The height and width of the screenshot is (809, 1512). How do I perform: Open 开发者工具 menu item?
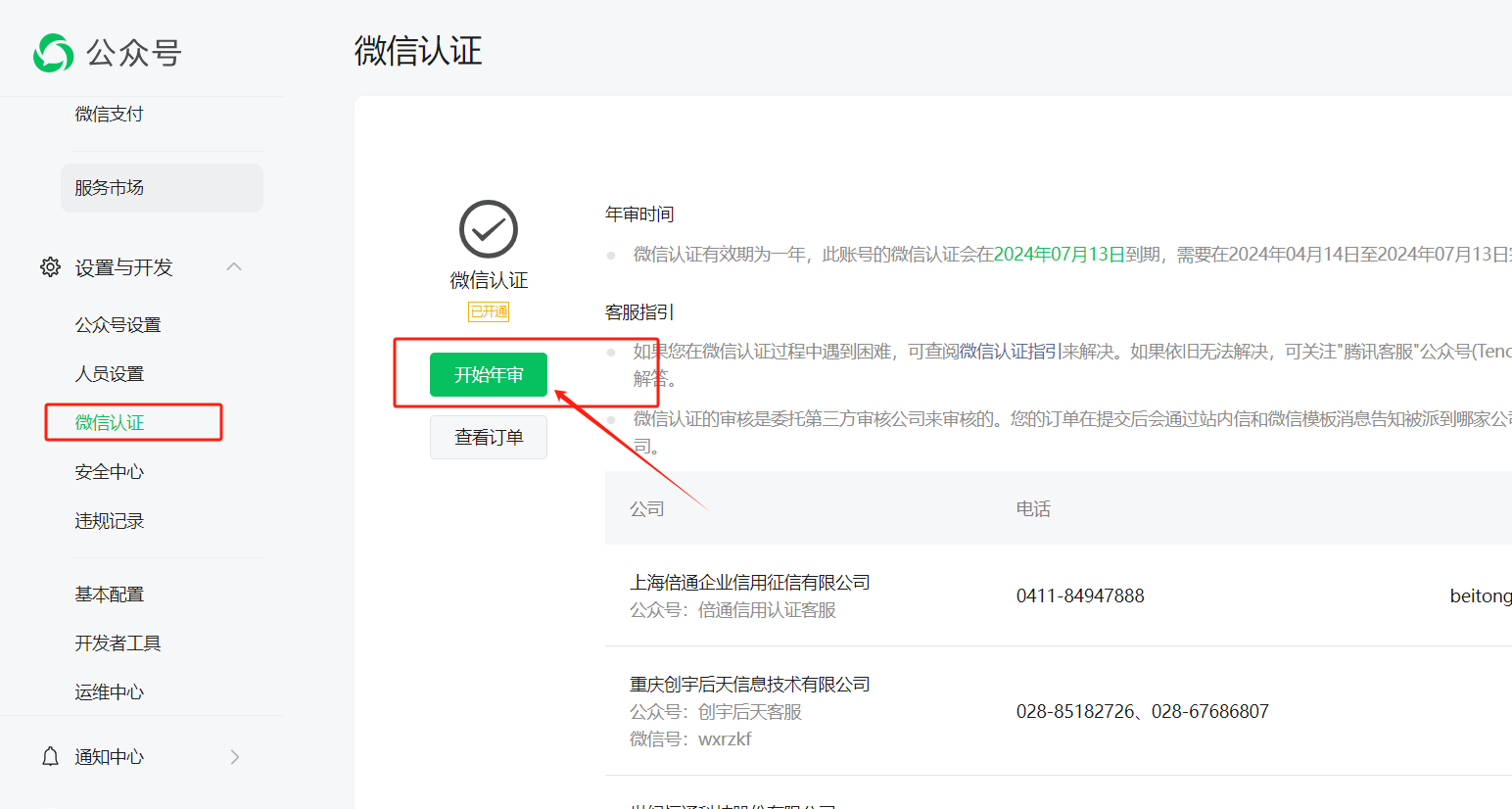point(118,643)
